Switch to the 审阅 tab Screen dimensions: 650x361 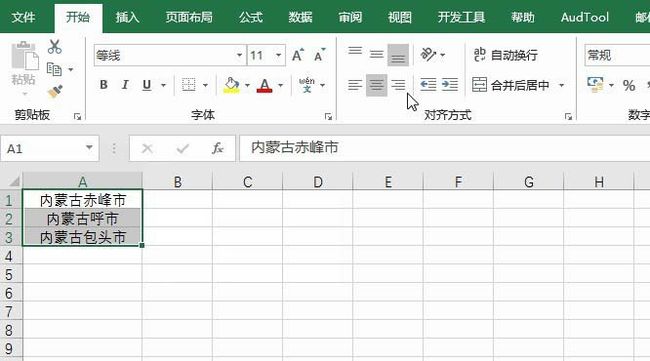[350, 17]
